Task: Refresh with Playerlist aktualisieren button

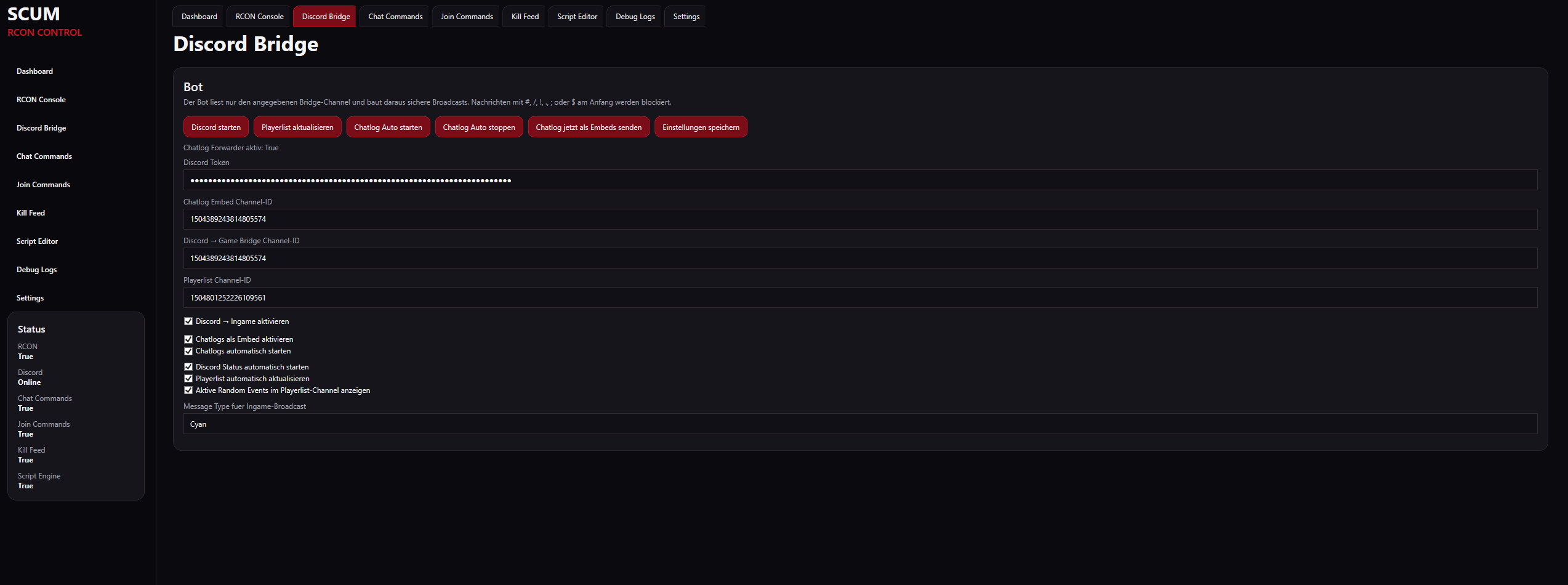Action: click(x=297, y=127)
